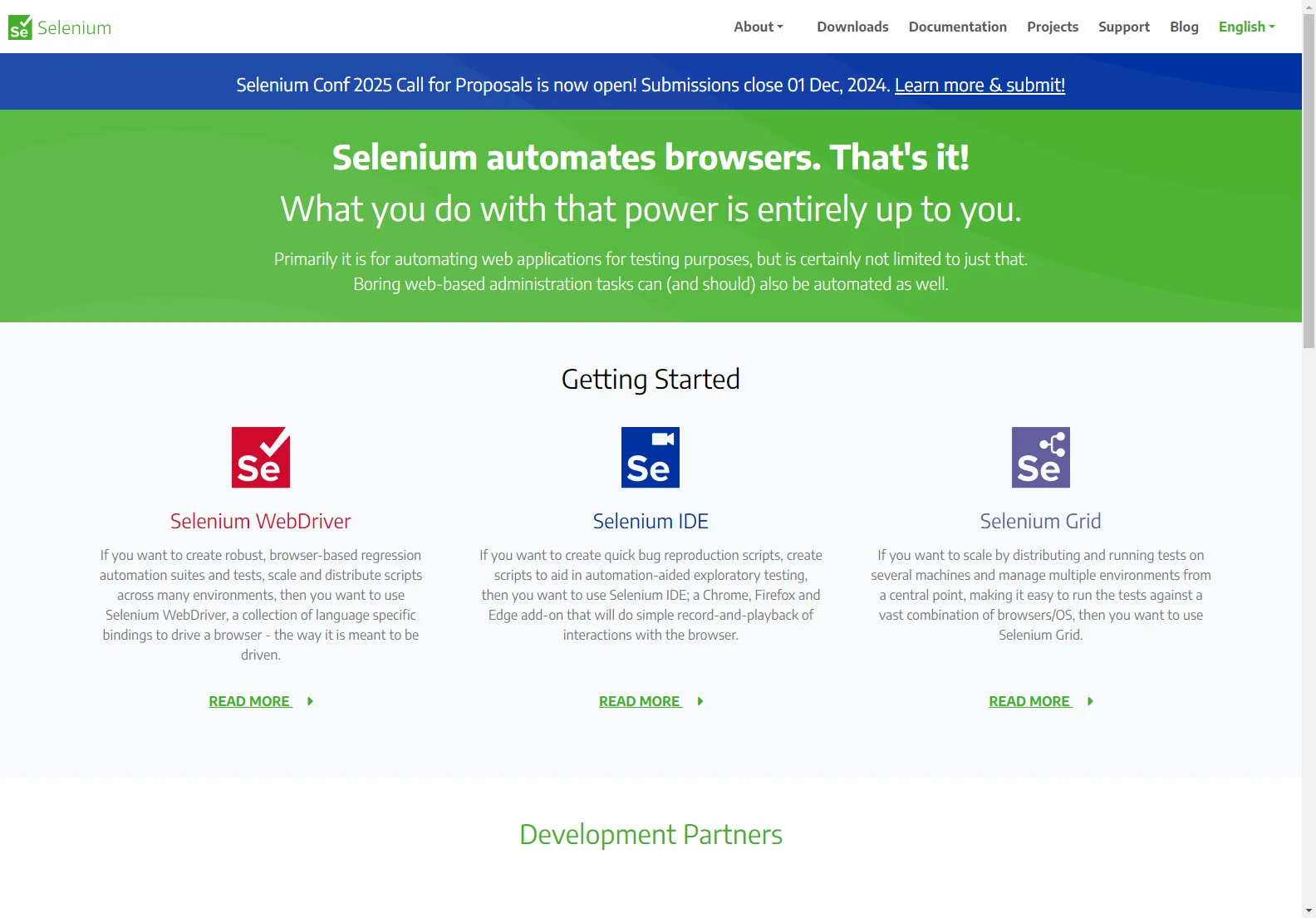The height and width of the screenshot is (918, 1316).
Task: Click the Selenium IDE heading
Action: click(651, 521)
